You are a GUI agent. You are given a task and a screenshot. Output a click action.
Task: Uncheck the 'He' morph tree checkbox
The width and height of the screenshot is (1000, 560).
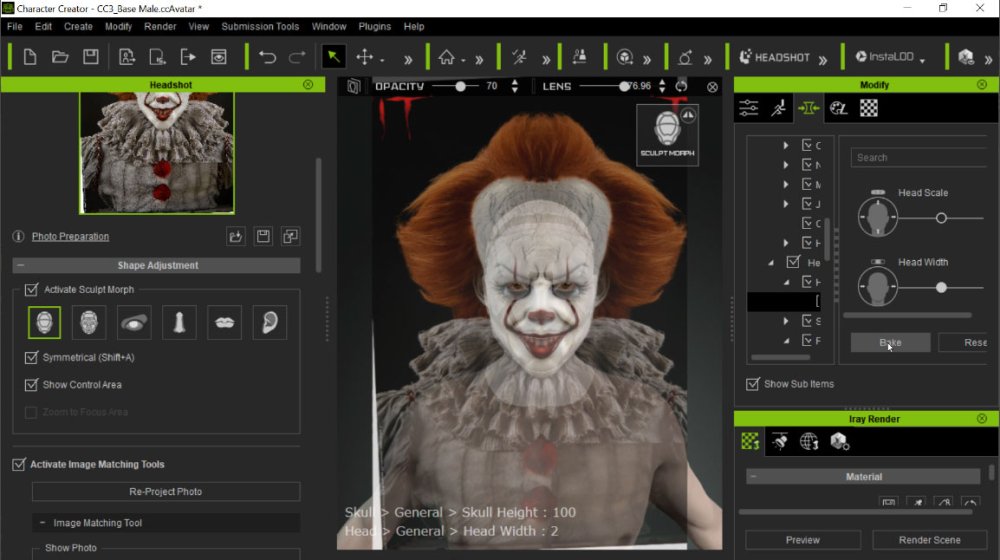point(793,262)
